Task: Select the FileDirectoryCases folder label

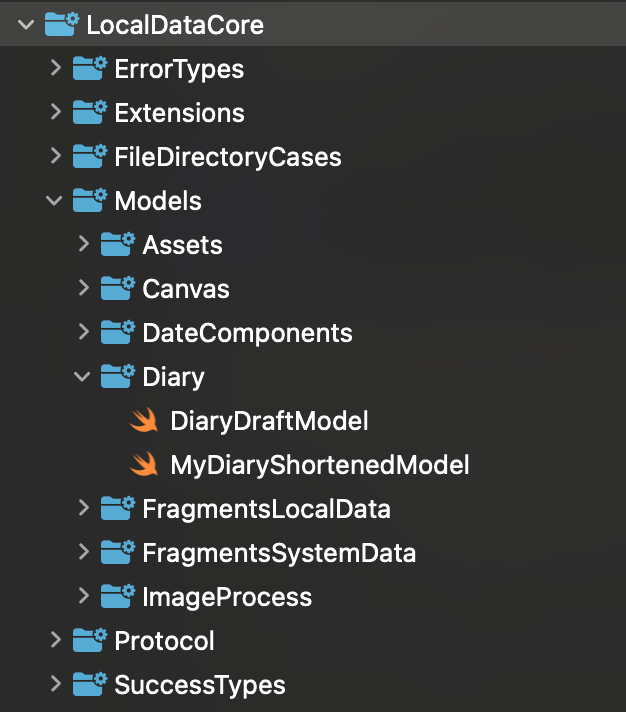Action: click(228, 157)
